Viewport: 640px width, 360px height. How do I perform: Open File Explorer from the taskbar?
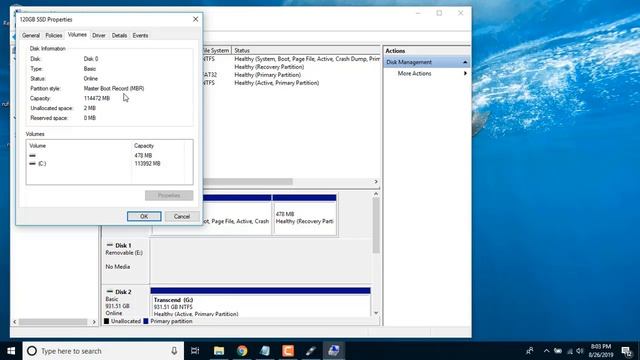tap(219, 351)
